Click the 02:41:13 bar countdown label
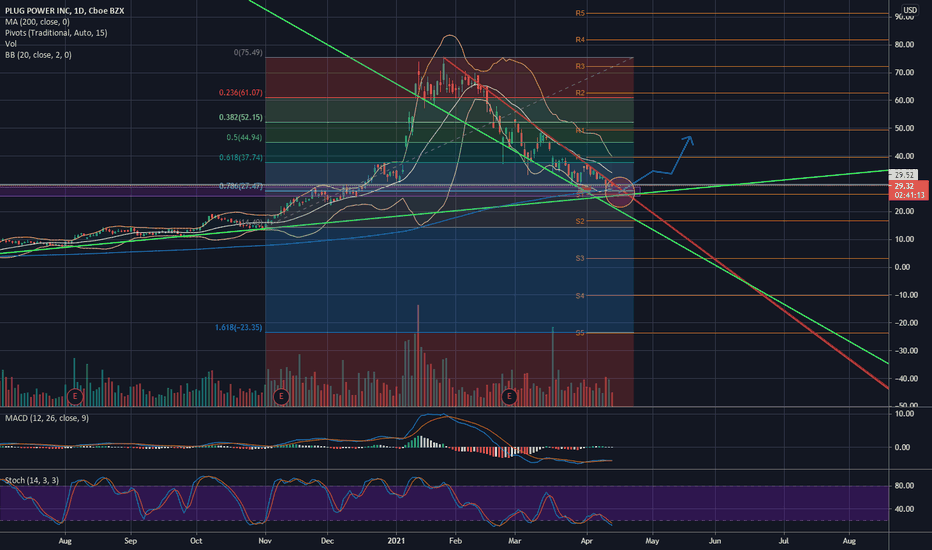The height and width of the screenshot is (550, 932). [x=909, y=195]
